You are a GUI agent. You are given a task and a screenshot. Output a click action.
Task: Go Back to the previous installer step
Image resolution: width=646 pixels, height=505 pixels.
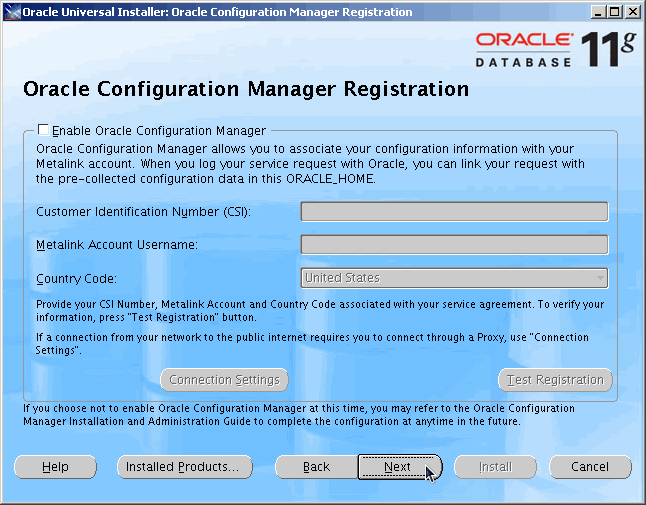click(316, 467)
